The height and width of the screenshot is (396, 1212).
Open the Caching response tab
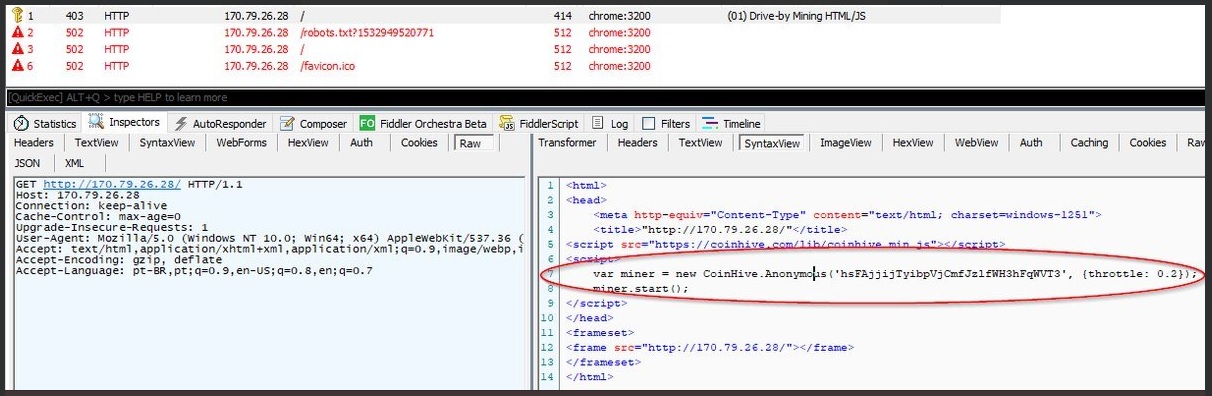click(1089, 143)
